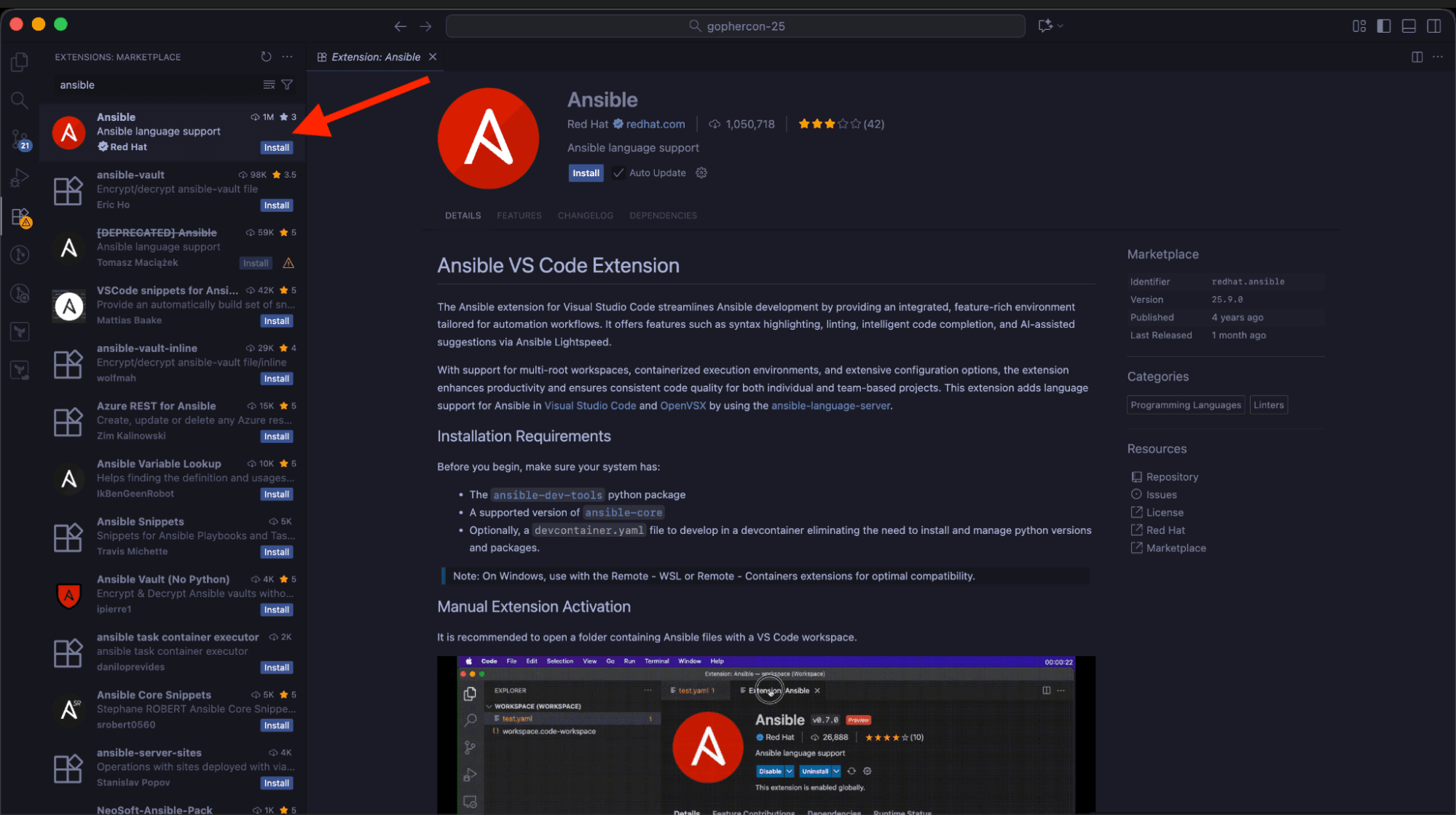Click the gophercon-25 command center search

[735, 26]
